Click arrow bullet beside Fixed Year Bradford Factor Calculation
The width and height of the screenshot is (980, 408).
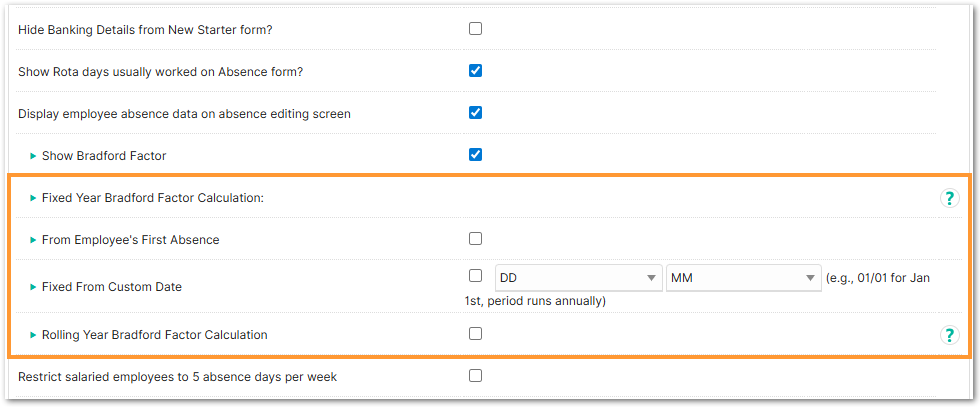[x=33, y=198]
